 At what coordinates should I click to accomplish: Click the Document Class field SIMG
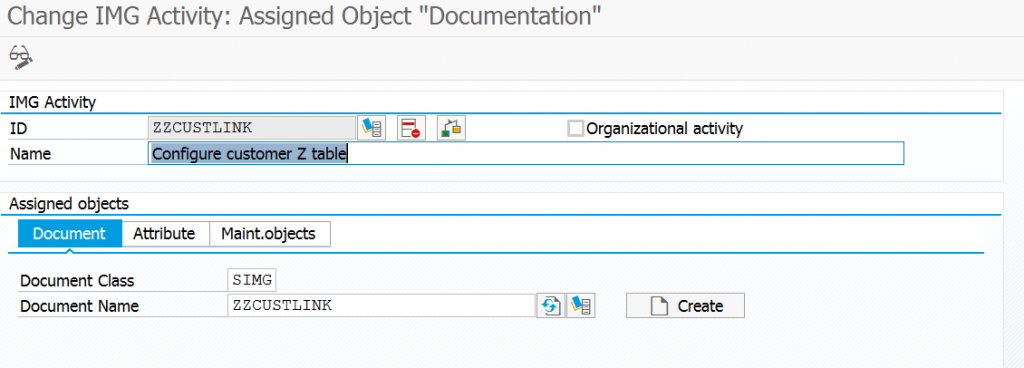(x=252, y=281)
